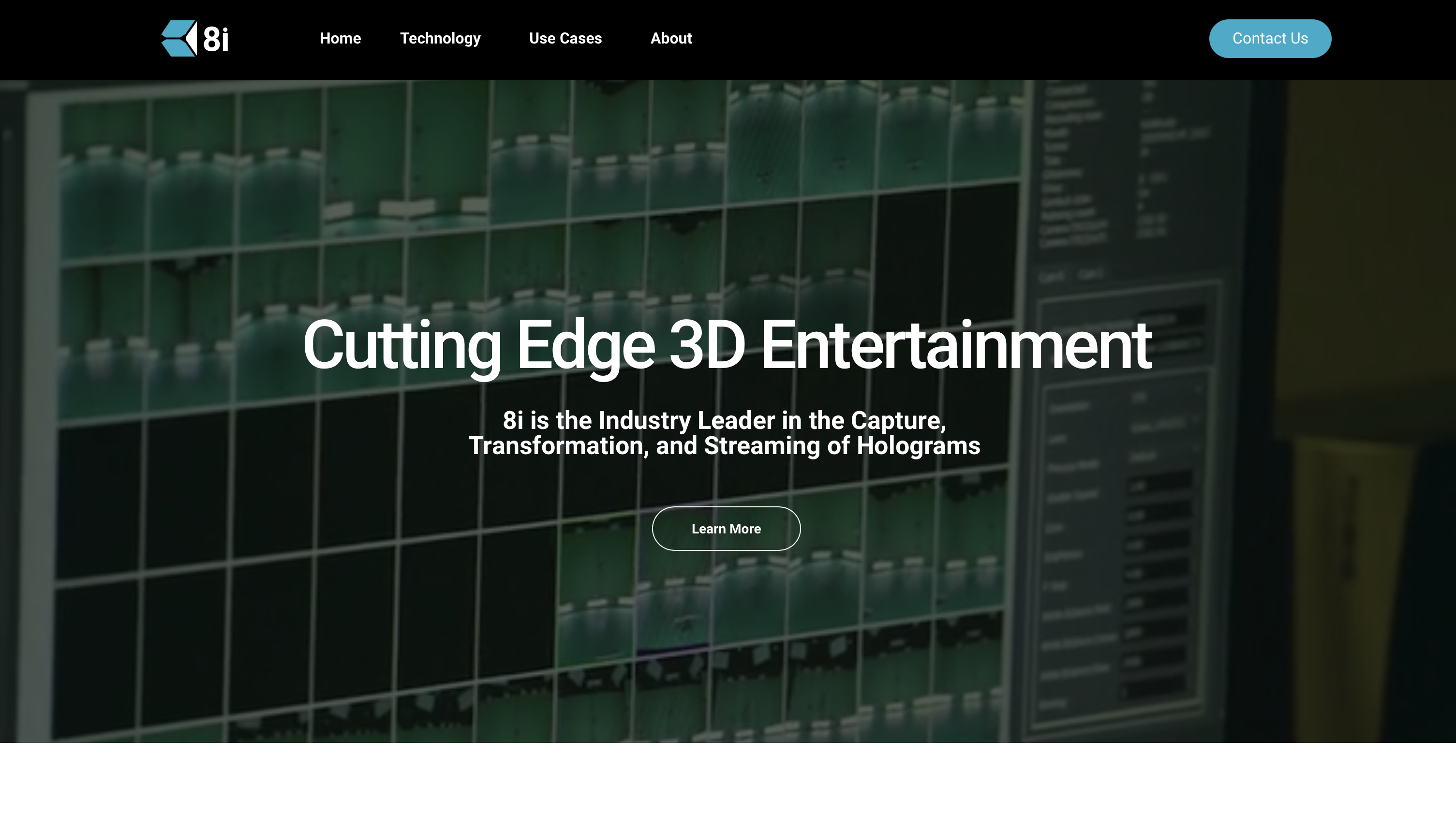Click the word "Transformation" in the subheading
1456x827 pixels.
(x=558, y=446)
